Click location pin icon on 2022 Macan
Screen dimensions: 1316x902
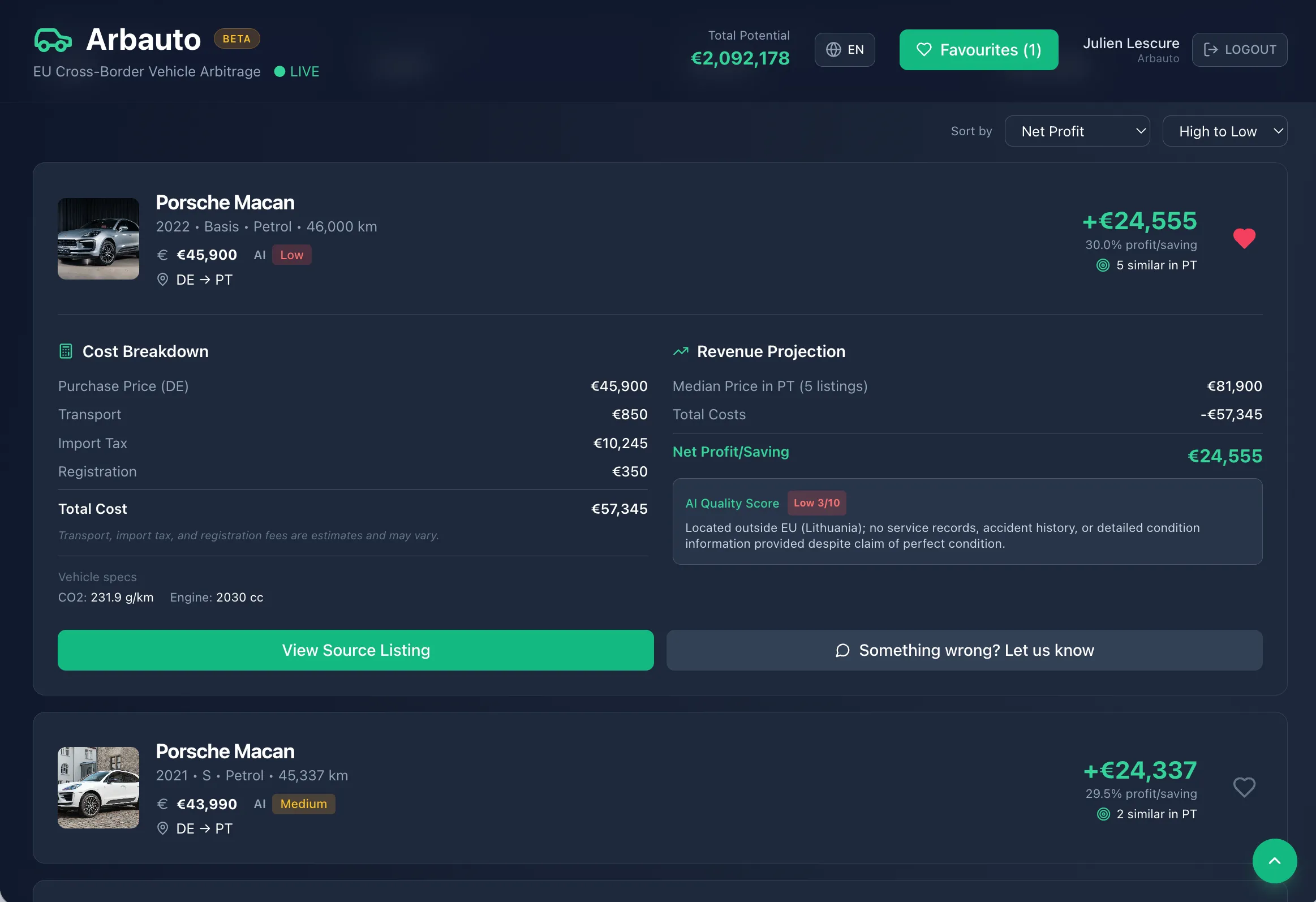coord(162,280)
